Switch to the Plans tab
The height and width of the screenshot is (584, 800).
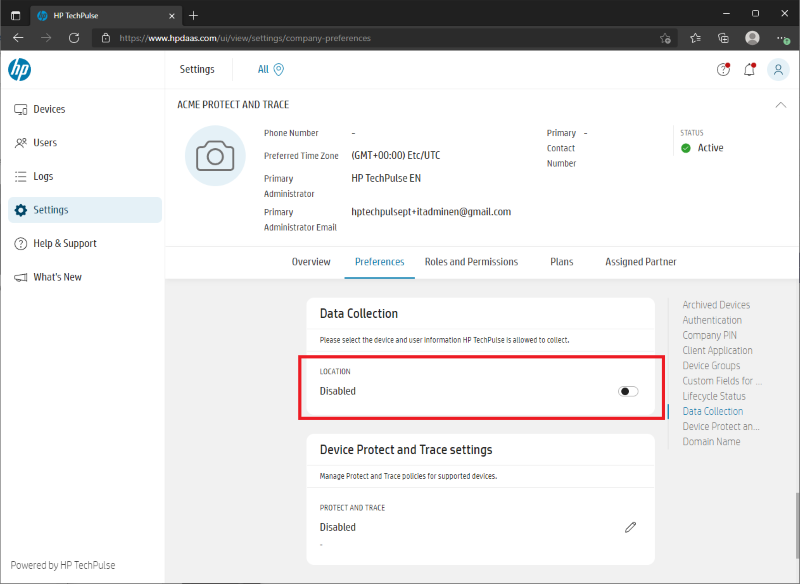tap(561, 261)
